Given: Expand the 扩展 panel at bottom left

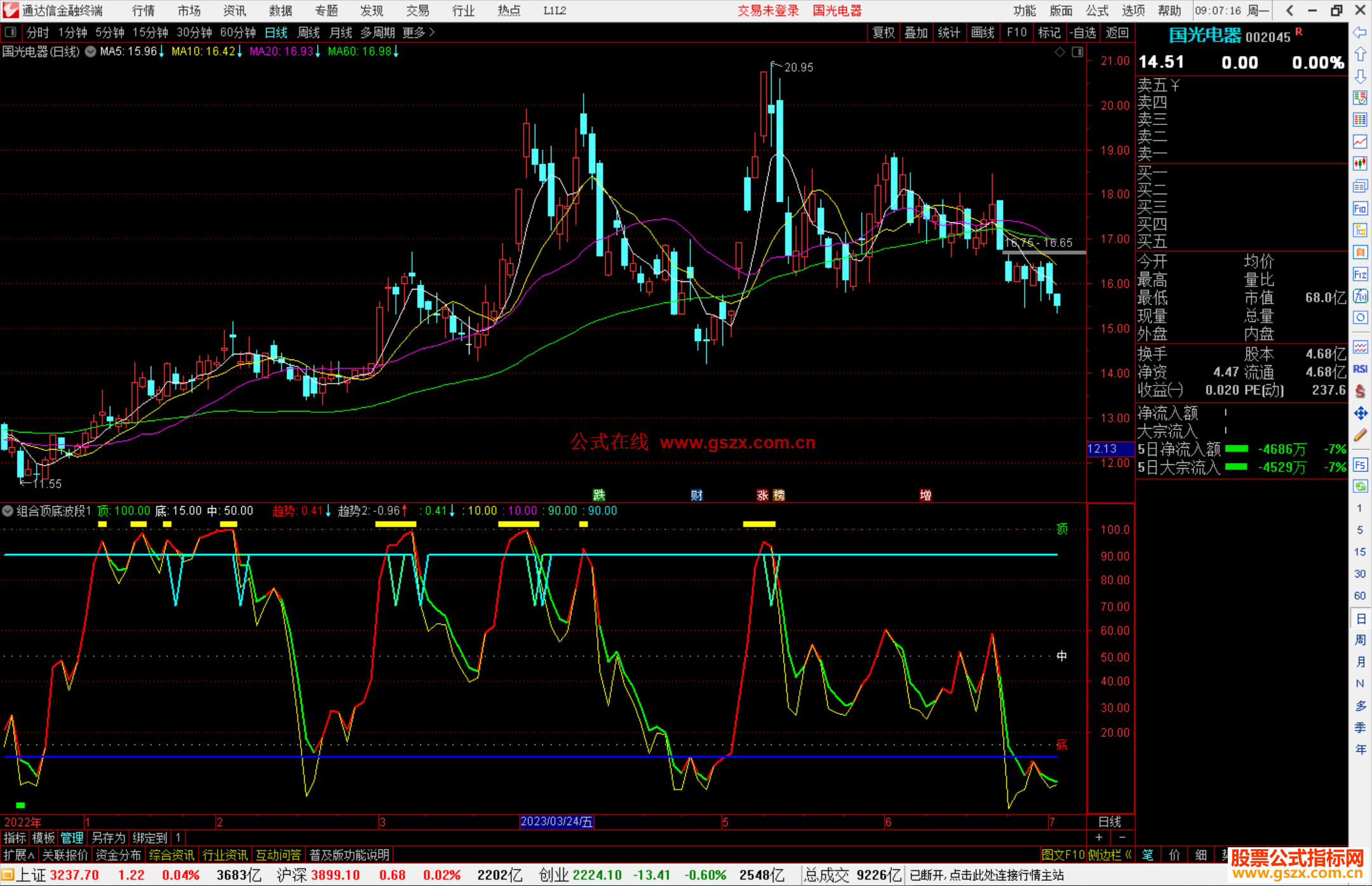Looking at the screenshot, I should tap(19, 855).
